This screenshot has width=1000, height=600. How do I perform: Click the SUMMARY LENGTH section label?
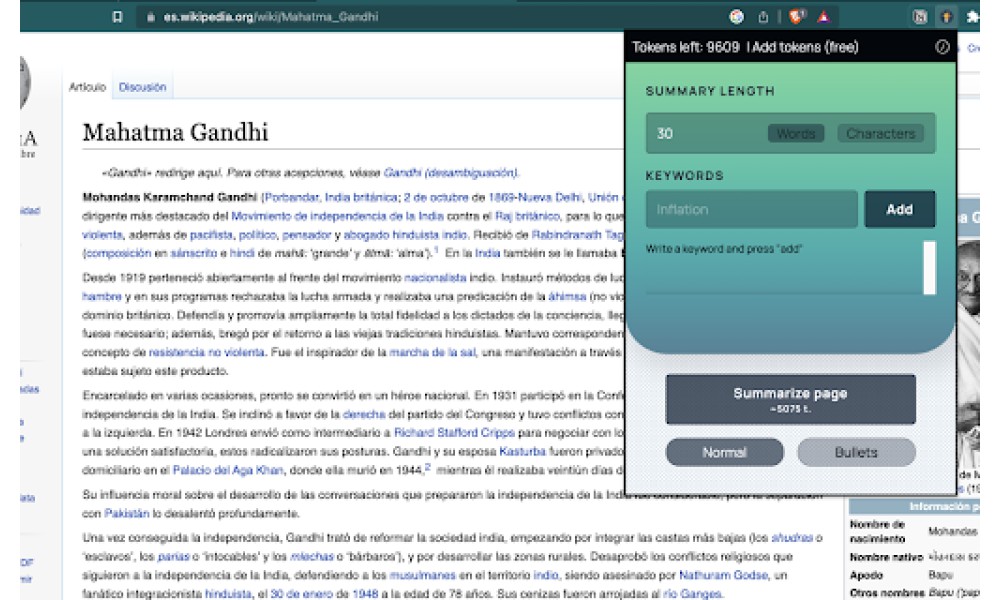click(710, 91)
